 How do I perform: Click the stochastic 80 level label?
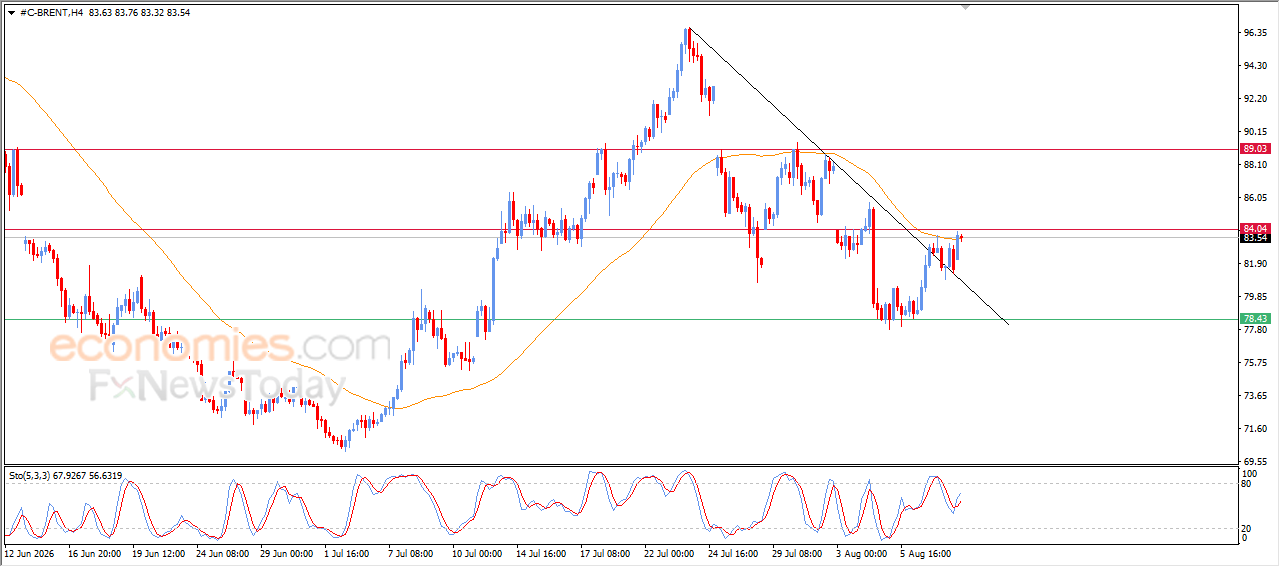tap(1247, 484)
